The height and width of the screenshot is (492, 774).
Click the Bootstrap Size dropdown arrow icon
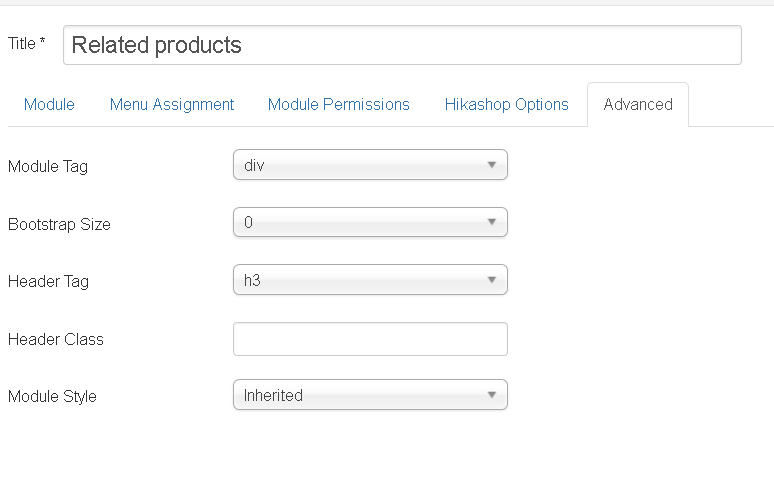click(492, 223)
